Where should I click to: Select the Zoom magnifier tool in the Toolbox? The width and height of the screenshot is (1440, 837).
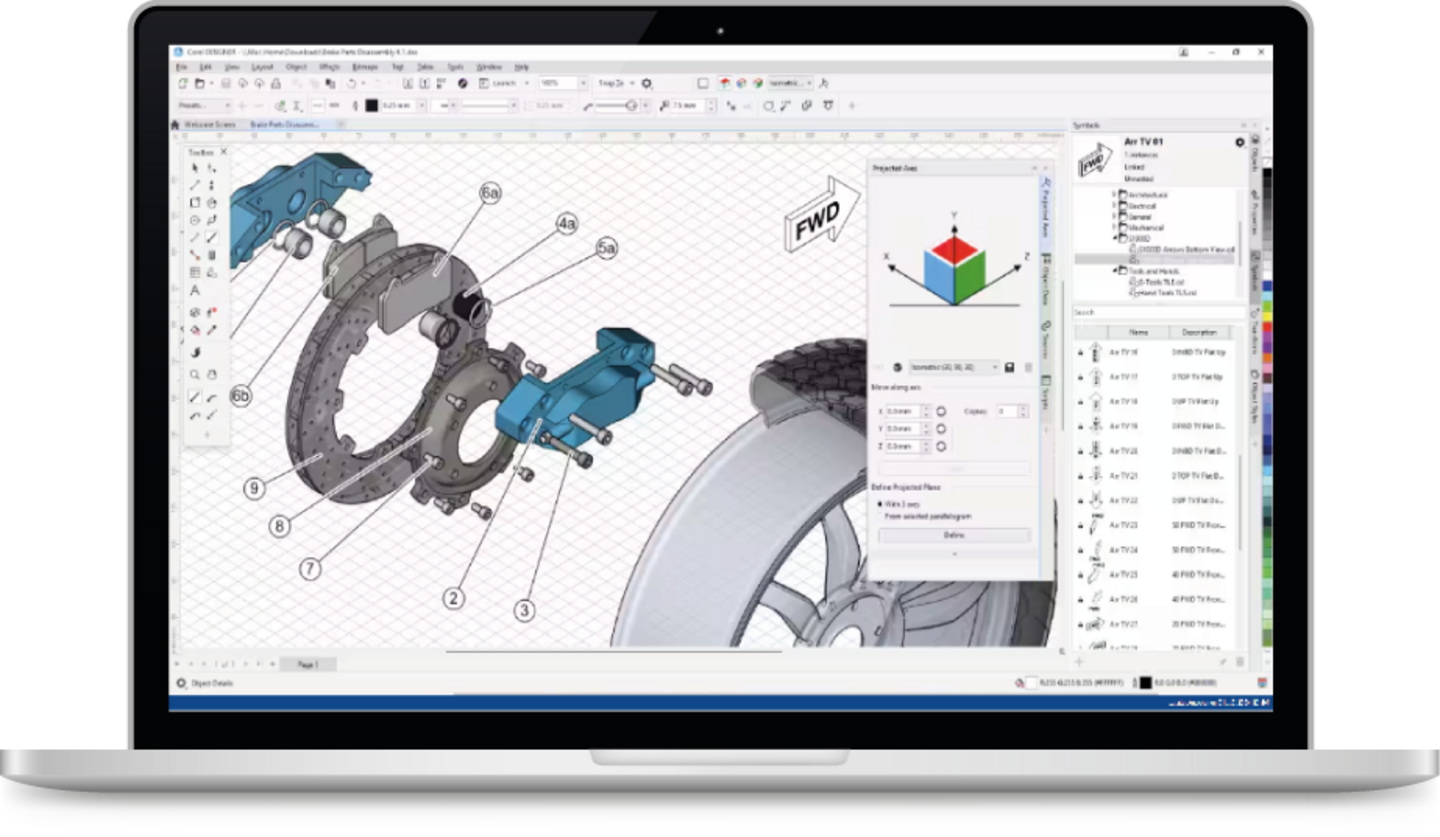[195, 375]
